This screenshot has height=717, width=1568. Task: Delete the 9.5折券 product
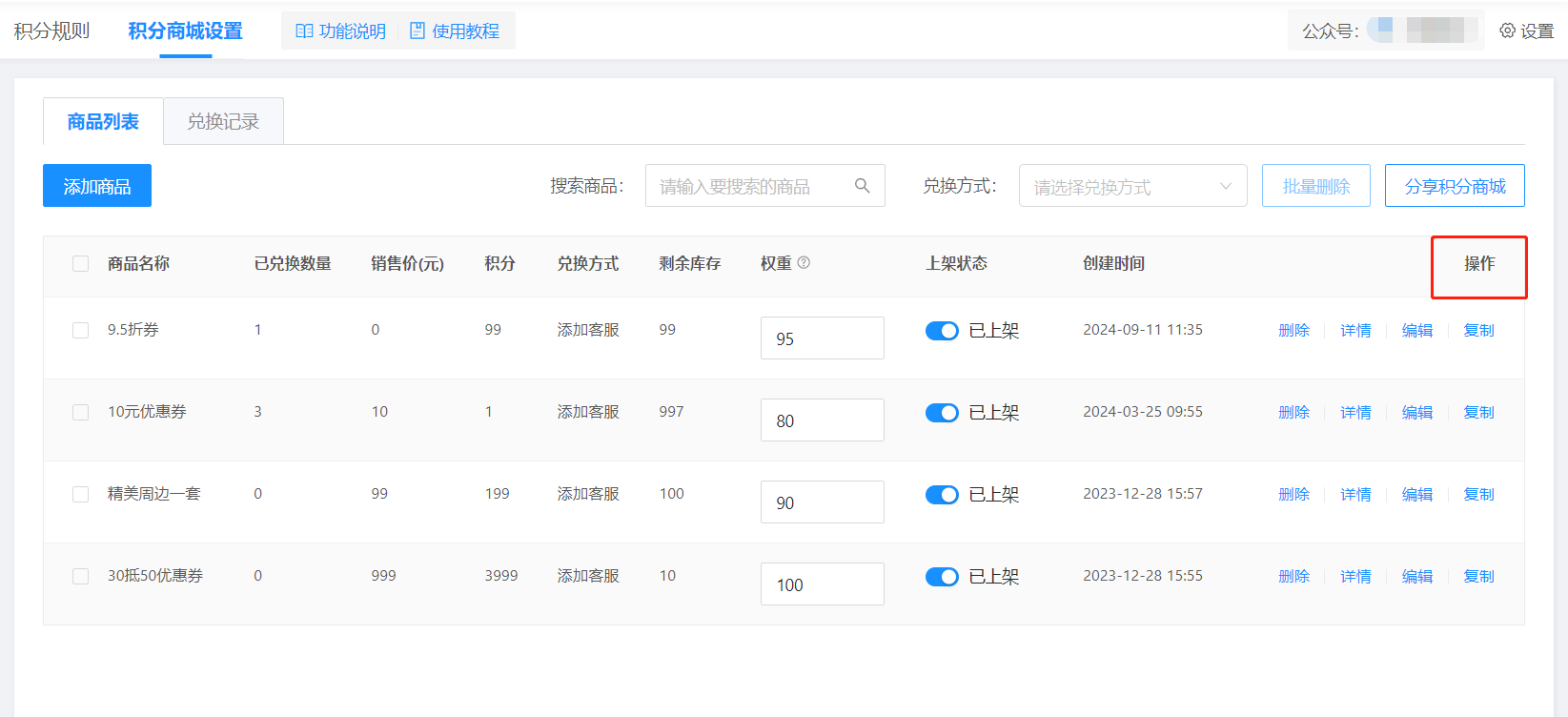1293,330
